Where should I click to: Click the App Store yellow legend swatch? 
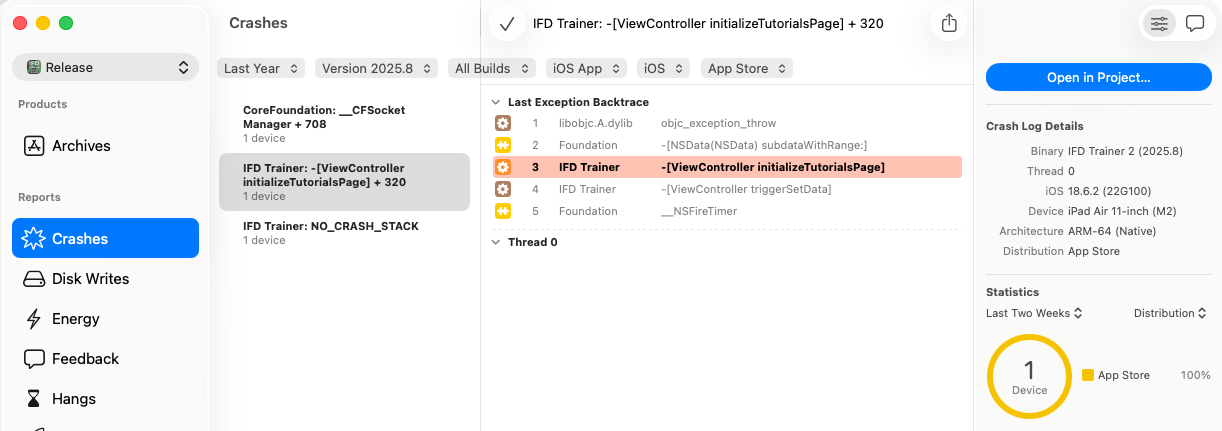pos(1088,375)
